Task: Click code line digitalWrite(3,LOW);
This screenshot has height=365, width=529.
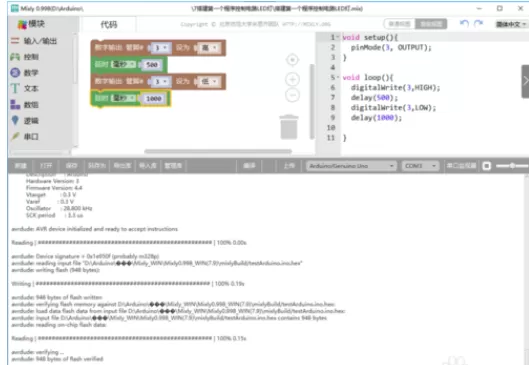Action: pos(393,108)
